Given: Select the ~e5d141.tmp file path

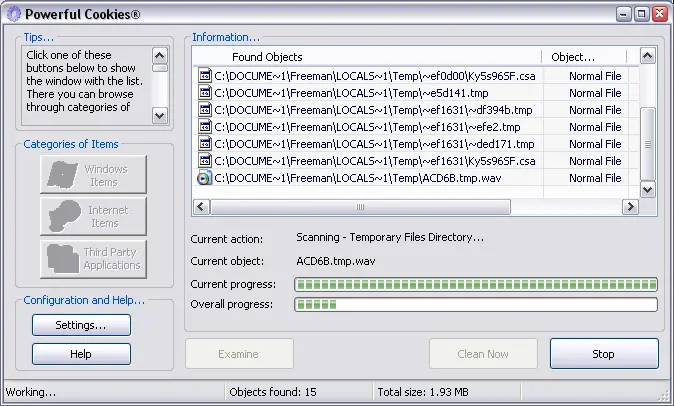Looking at the screenshot, I should 351,93.
